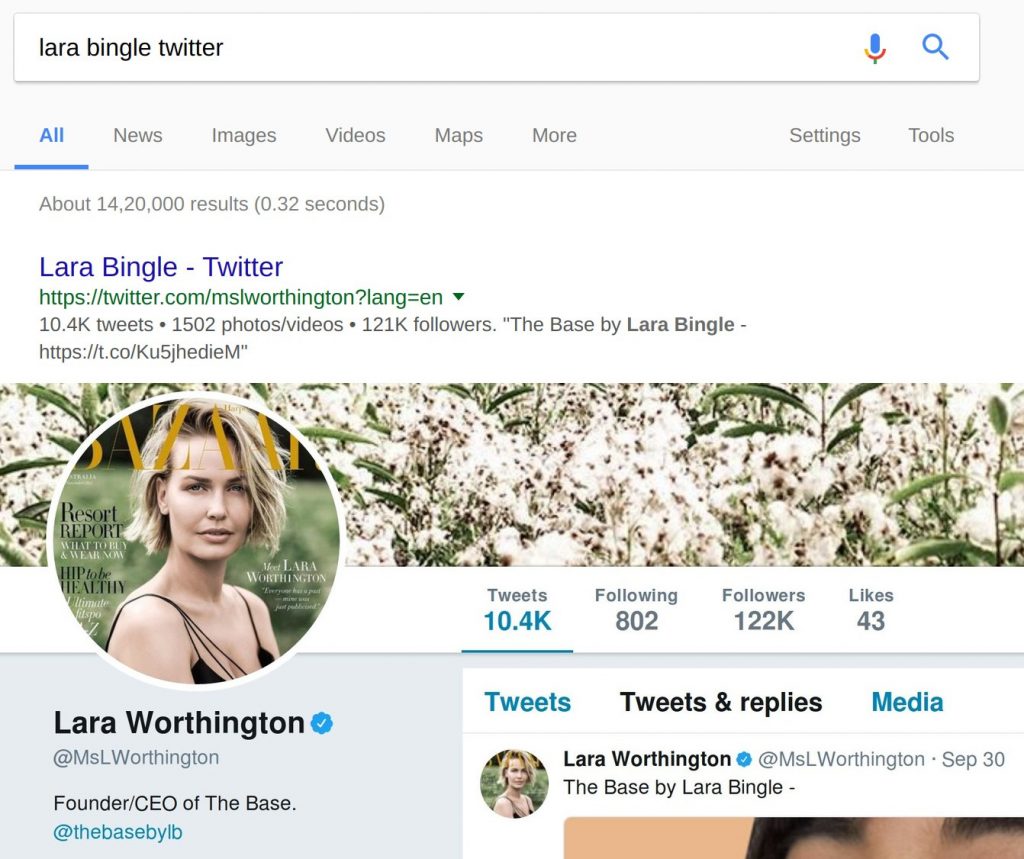Open the Sep 30 tweet timestamp
This screenshot has width=1024, height=859.
pos(973,759)
